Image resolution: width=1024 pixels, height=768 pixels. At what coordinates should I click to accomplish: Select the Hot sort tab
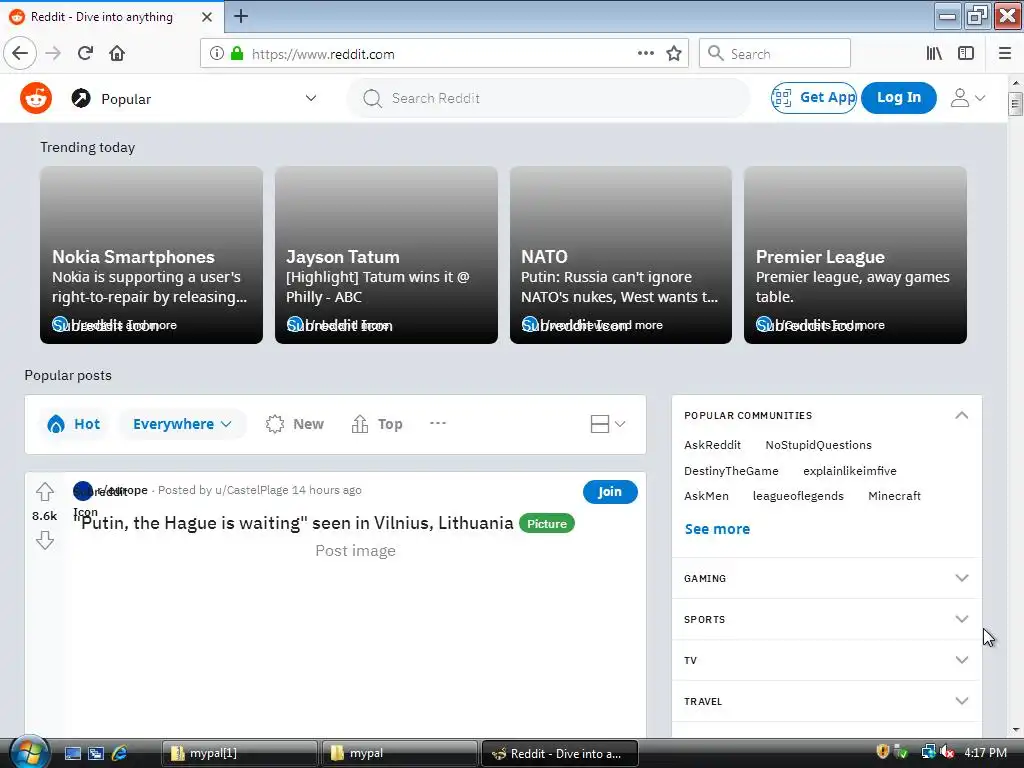[x=74, y=424]
